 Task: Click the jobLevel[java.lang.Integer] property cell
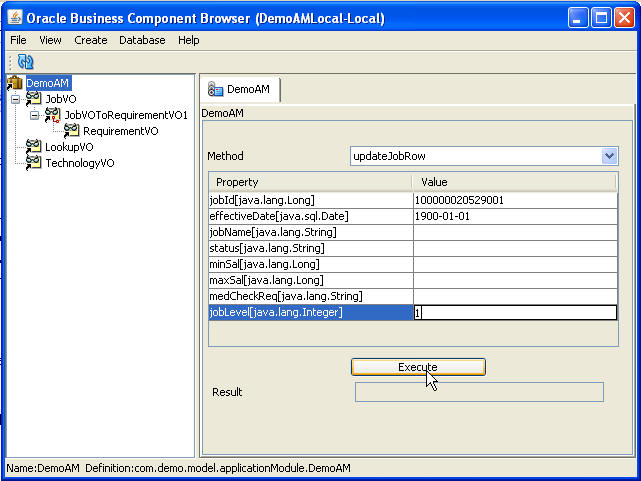click(x=311, y=313)
